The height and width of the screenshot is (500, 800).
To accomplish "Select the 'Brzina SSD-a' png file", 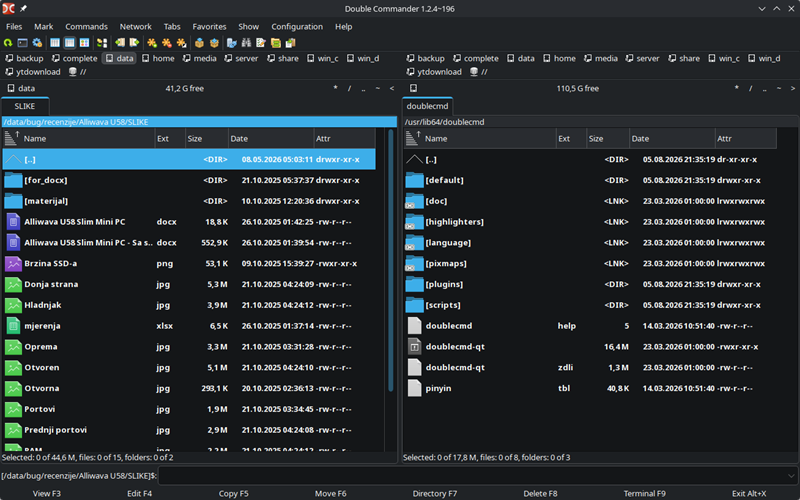I will coord(189,263).
